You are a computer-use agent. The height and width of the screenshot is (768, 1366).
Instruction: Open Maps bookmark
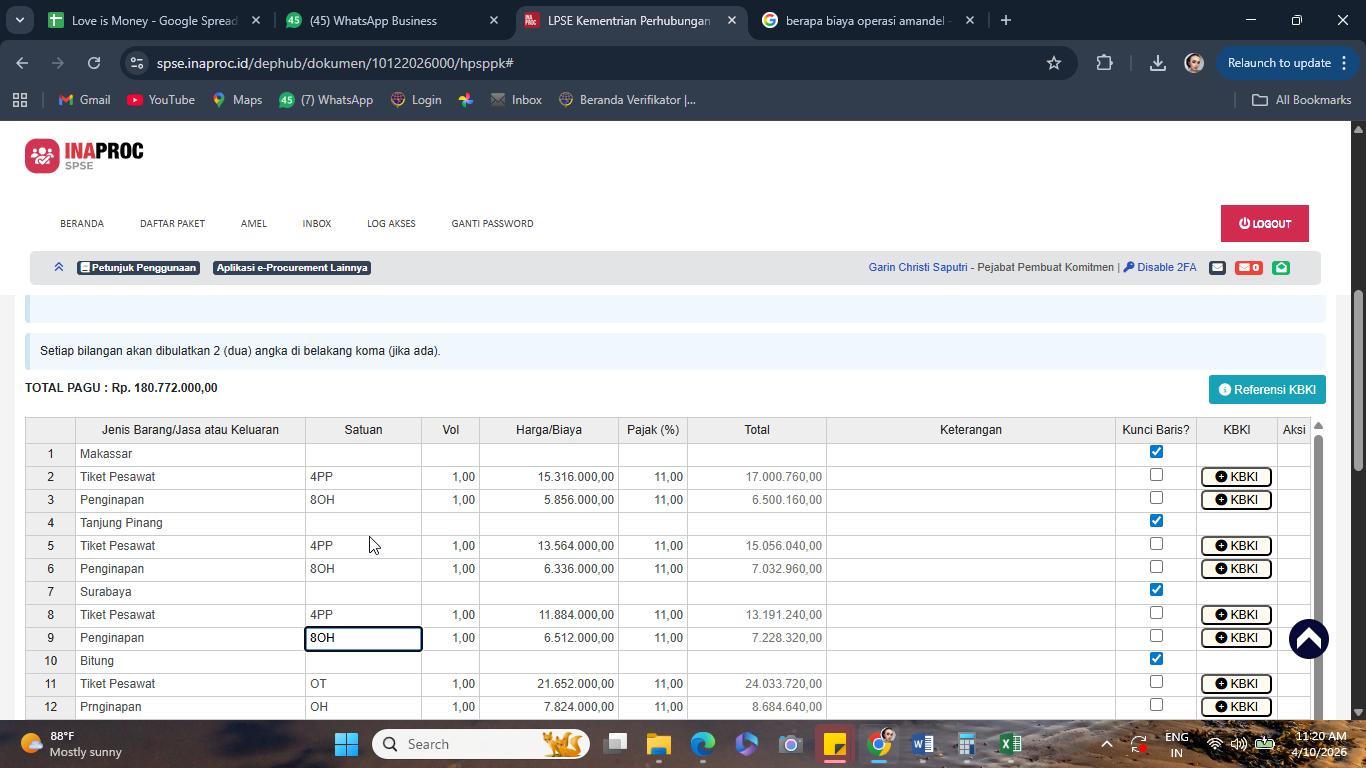click(x=237, y=100)
